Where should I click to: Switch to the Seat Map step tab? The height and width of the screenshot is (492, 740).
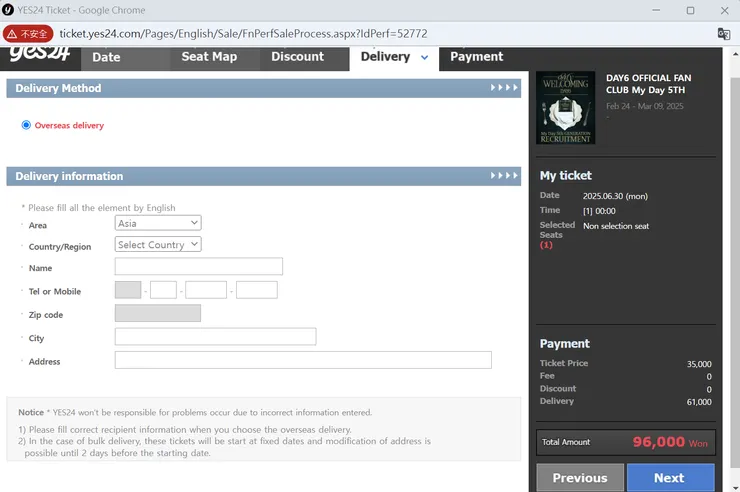(x=209, y=57)
